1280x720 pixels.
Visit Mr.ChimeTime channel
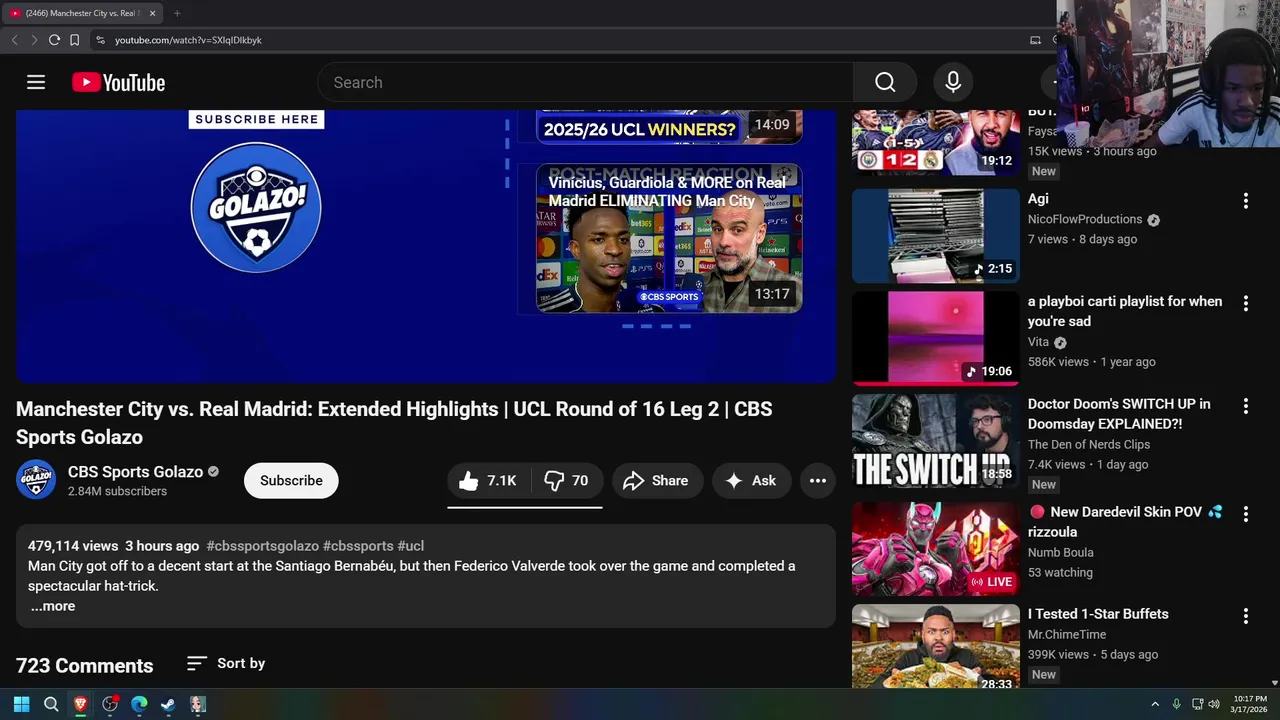[1067, 634]
